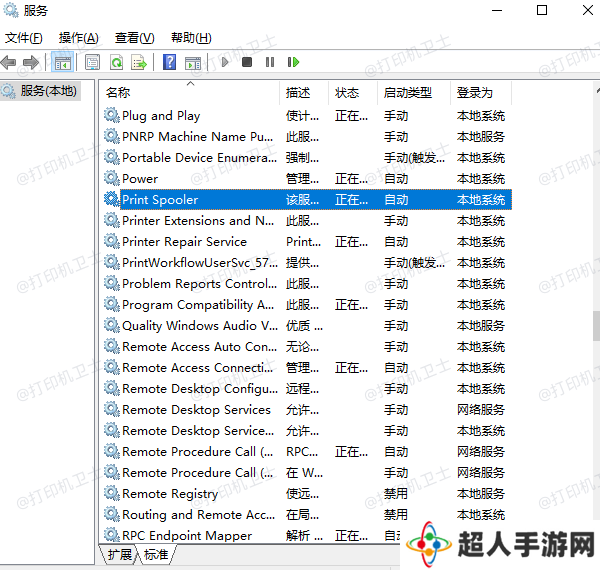Select the Plug and Play service

307,116
